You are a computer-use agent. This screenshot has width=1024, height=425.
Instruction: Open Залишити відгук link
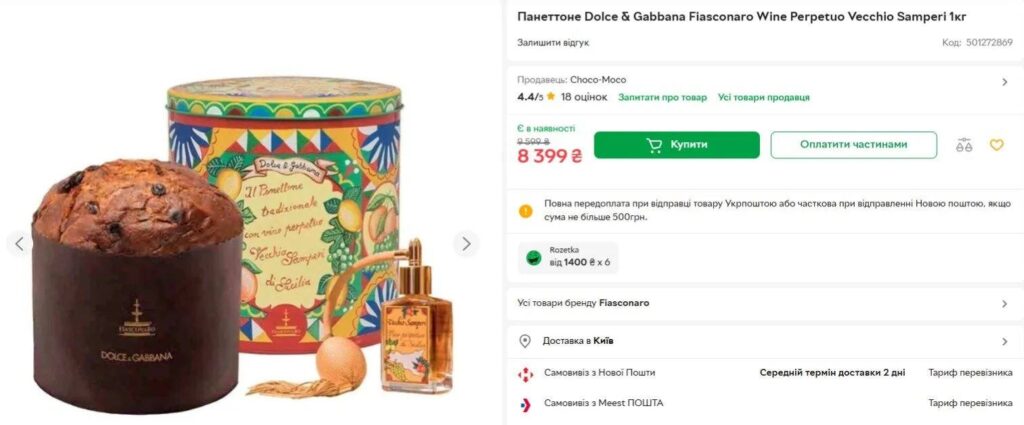(553, 43)
